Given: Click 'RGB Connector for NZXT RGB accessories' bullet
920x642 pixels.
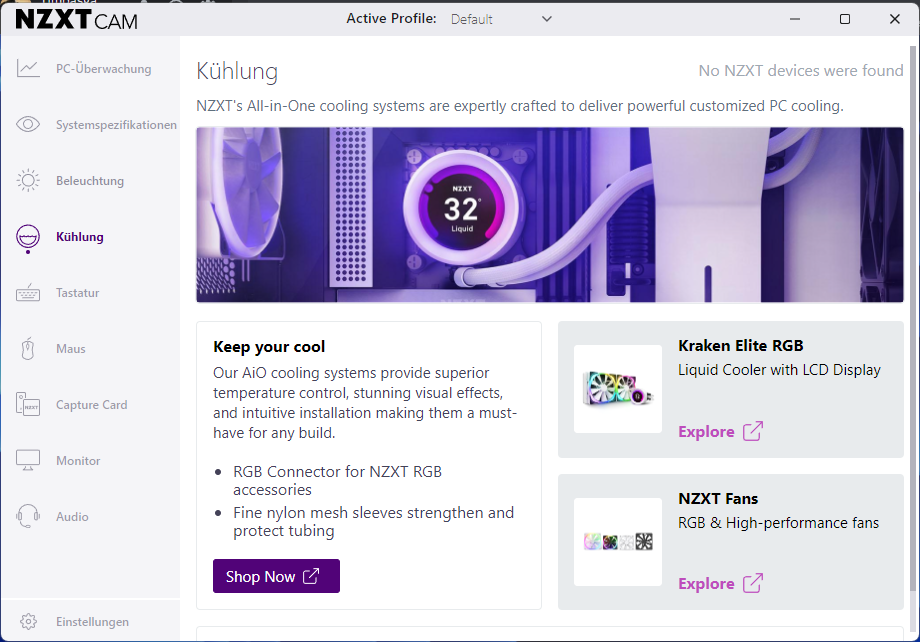Looking at the screenshot, I should 337,481.
